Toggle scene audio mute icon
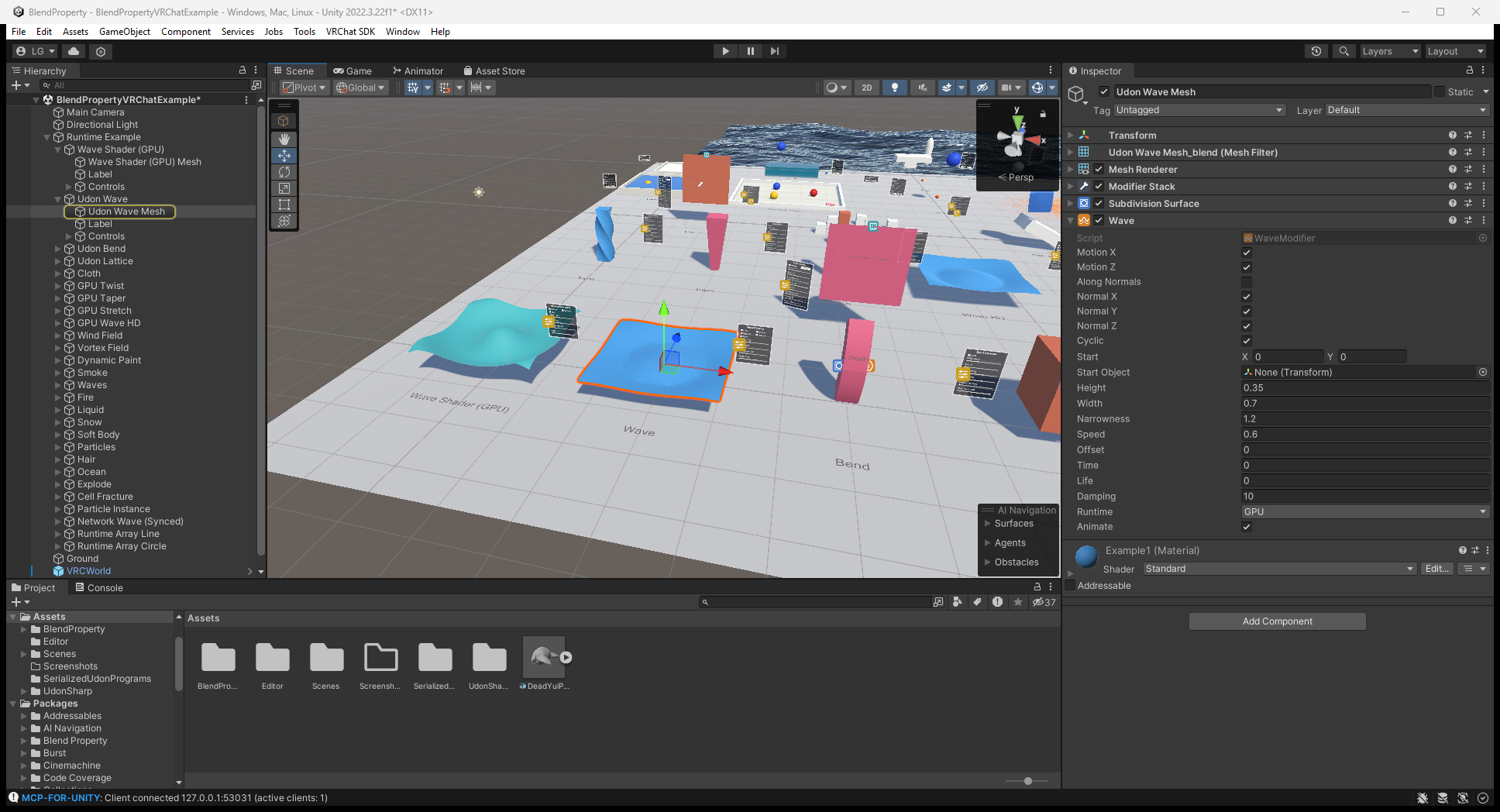Image resolution: width=1500 pixels, height=812 pixels. [x=923, y=88]
